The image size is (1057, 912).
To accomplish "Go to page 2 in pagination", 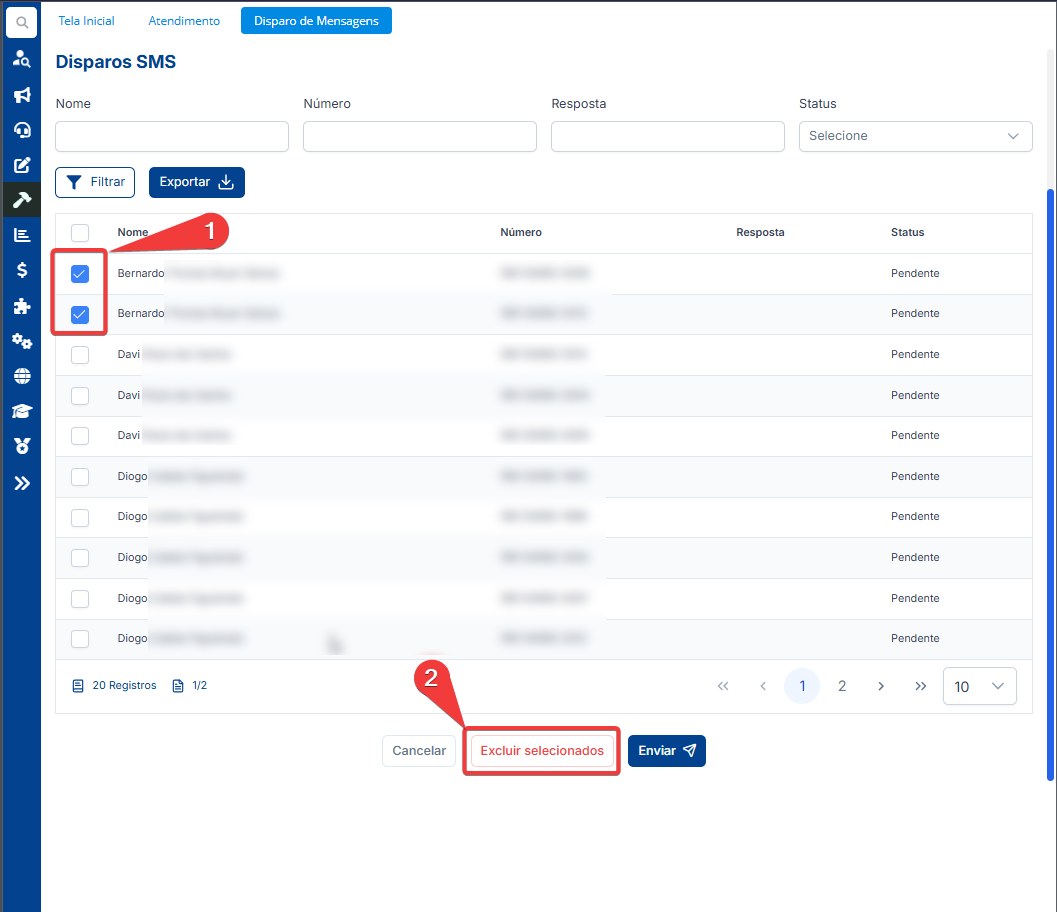I will point(842,686).
